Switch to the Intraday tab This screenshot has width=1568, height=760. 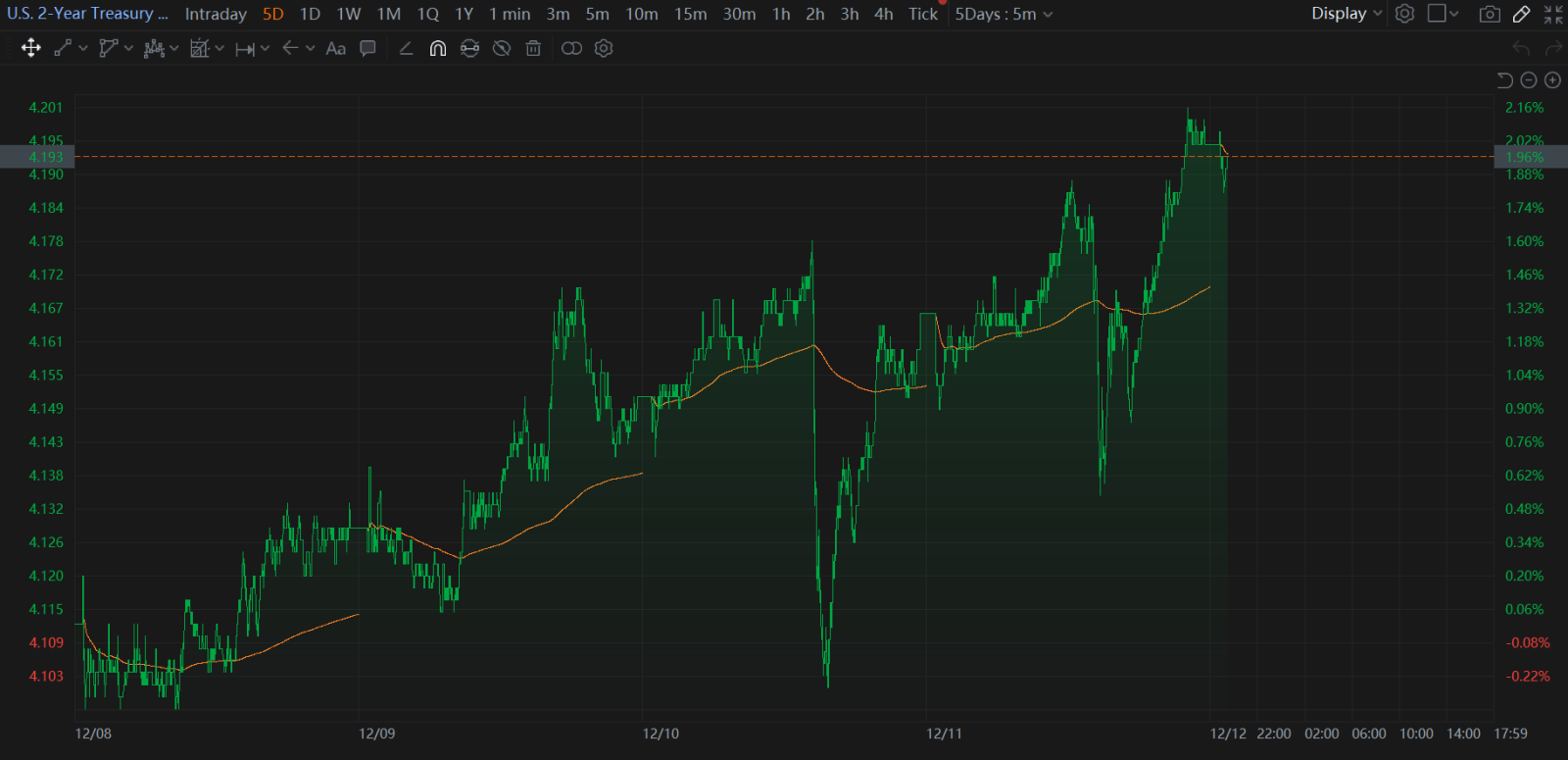point(216,14)
